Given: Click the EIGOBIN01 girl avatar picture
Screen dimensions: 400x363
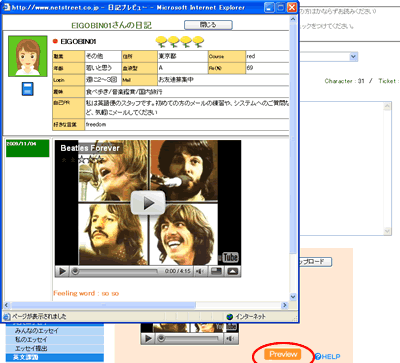Looking at the screenshot, I should (x=28, y=56).
